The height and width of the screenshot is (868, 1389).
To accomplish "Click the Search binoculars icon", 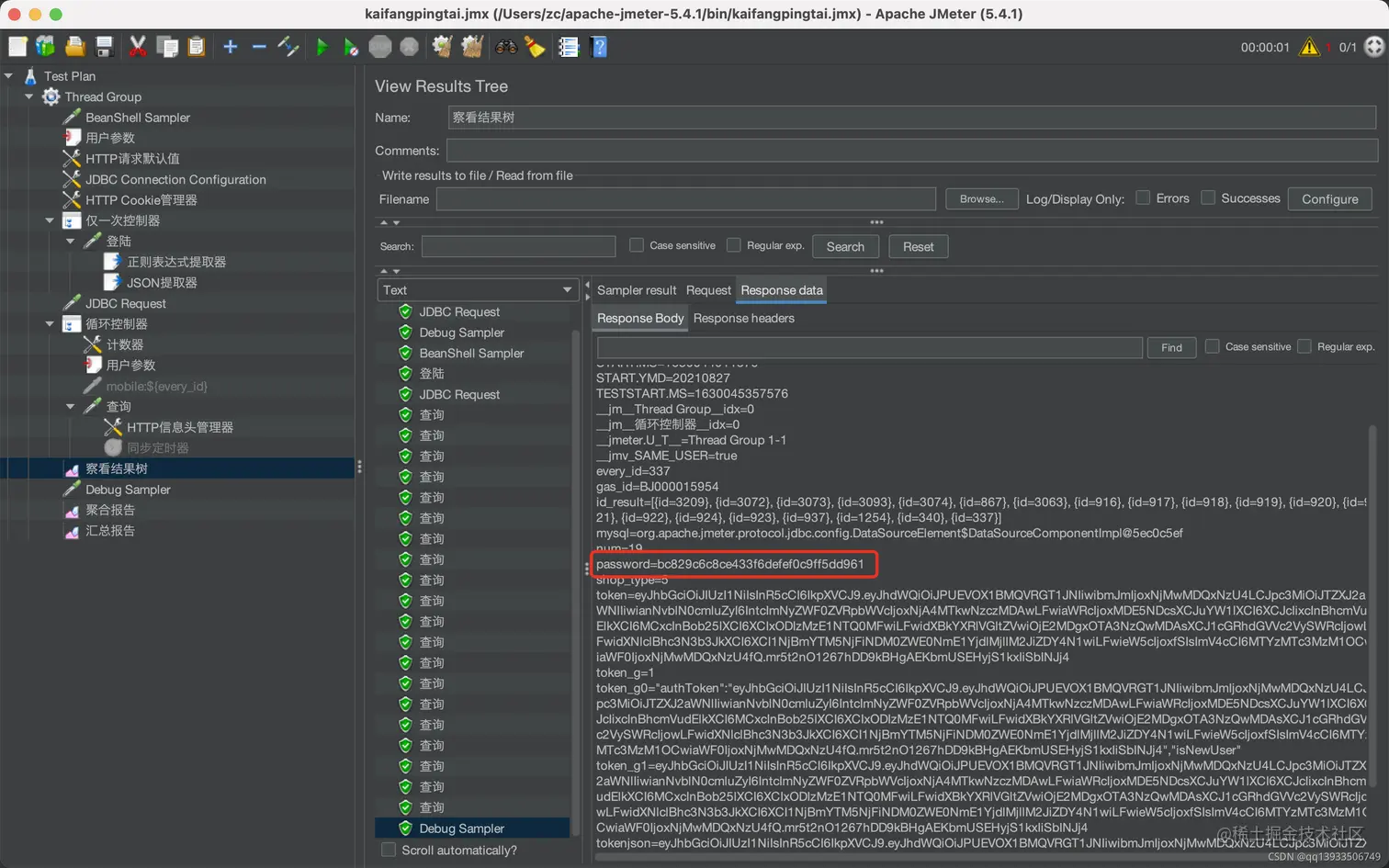I will tap(506, 46).
